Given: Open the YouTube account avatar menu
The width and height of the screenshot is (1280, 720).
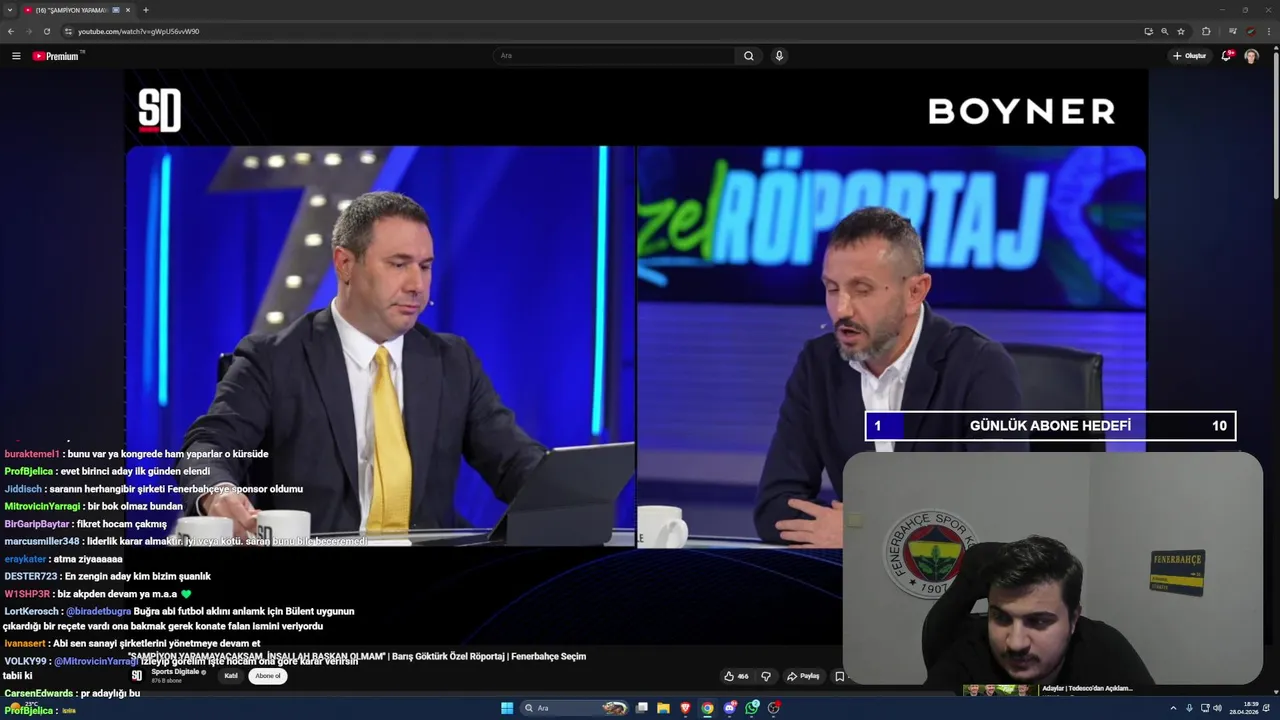Looking at the screenshot, I should (x=1251, y=56).
